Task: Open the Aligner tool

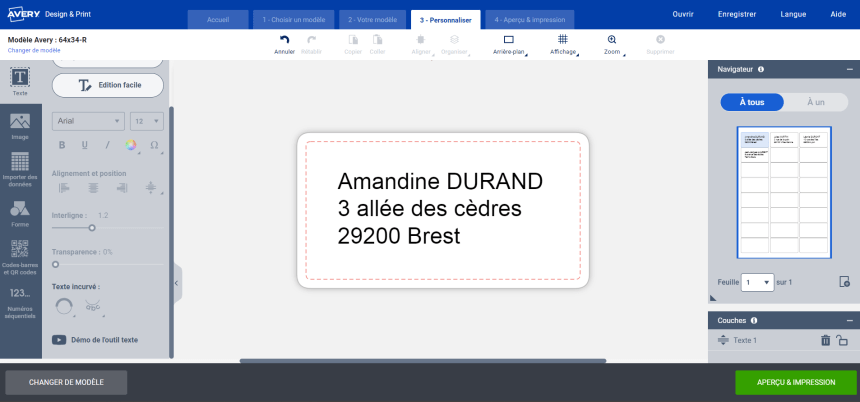Action: (x=421, y=40)
